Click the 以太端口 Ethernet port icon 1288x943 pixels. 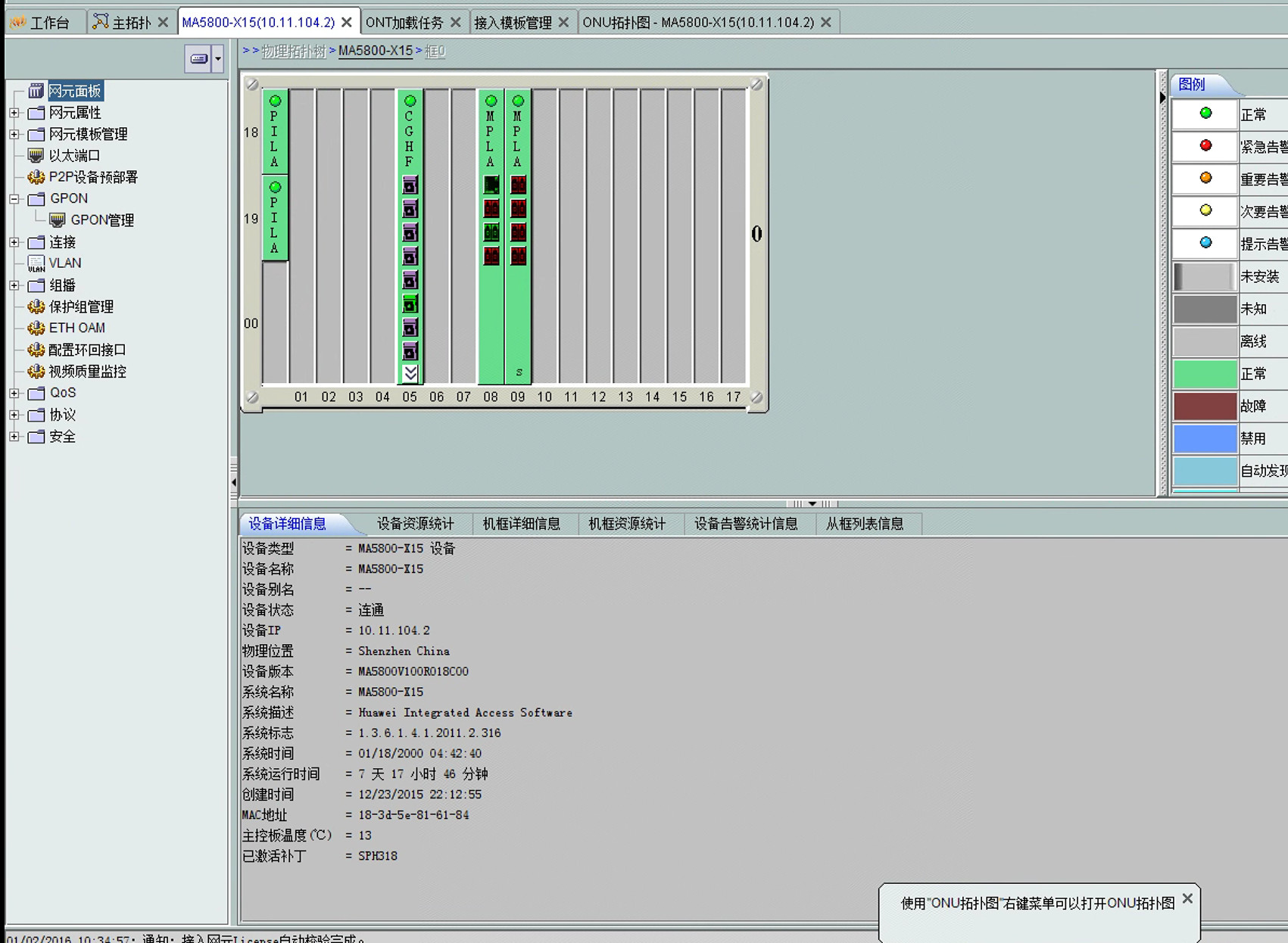[36, 156]
